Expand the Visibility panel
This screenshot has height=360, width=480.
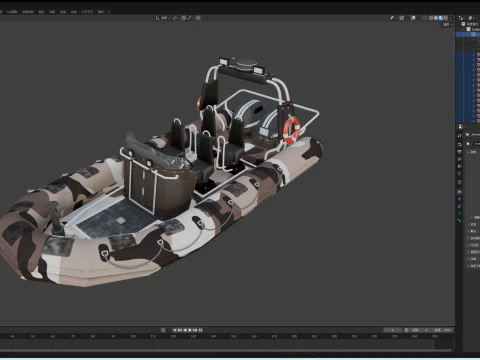point(473,245)
